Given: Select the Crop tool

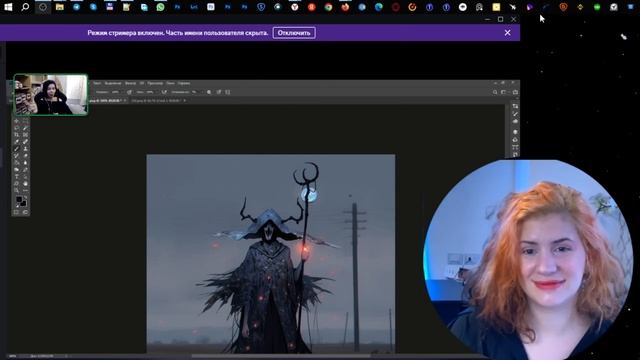Looking at the screenshot, I should point(16,135).
